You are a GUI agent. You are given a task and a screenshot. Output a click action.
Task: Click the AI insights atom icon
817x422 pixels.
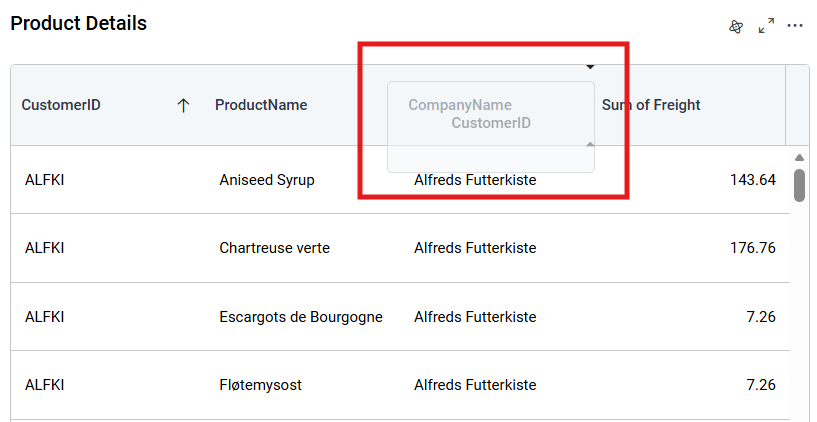click(x=736, y=26)
